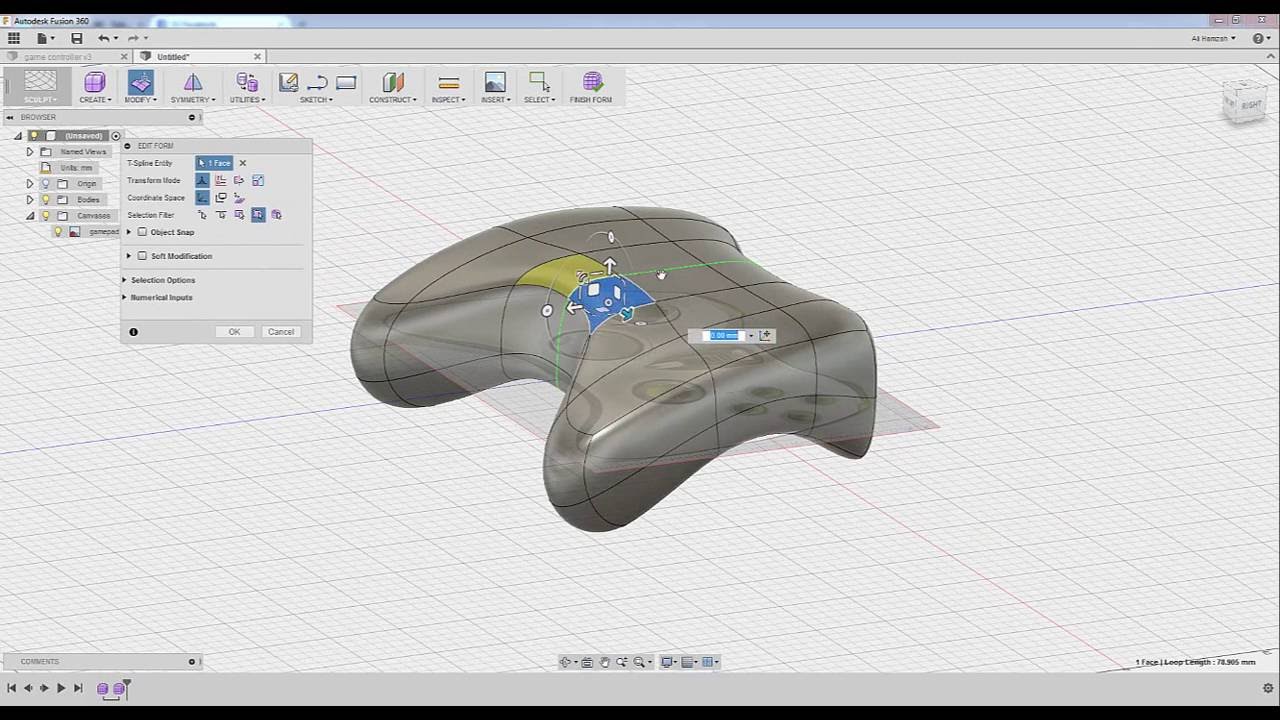Open the CONSTRUCT dropdown menu
This screenshot has width=1280, height=720.
tap(393, 100)
